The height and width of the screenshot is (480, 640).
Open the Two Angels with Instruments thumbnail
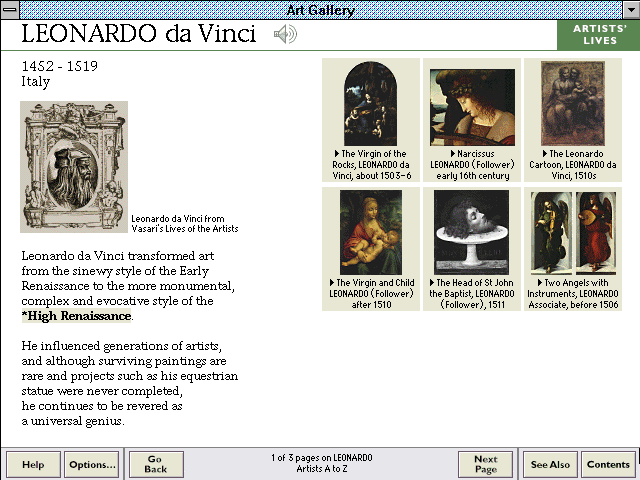(573, 232)
